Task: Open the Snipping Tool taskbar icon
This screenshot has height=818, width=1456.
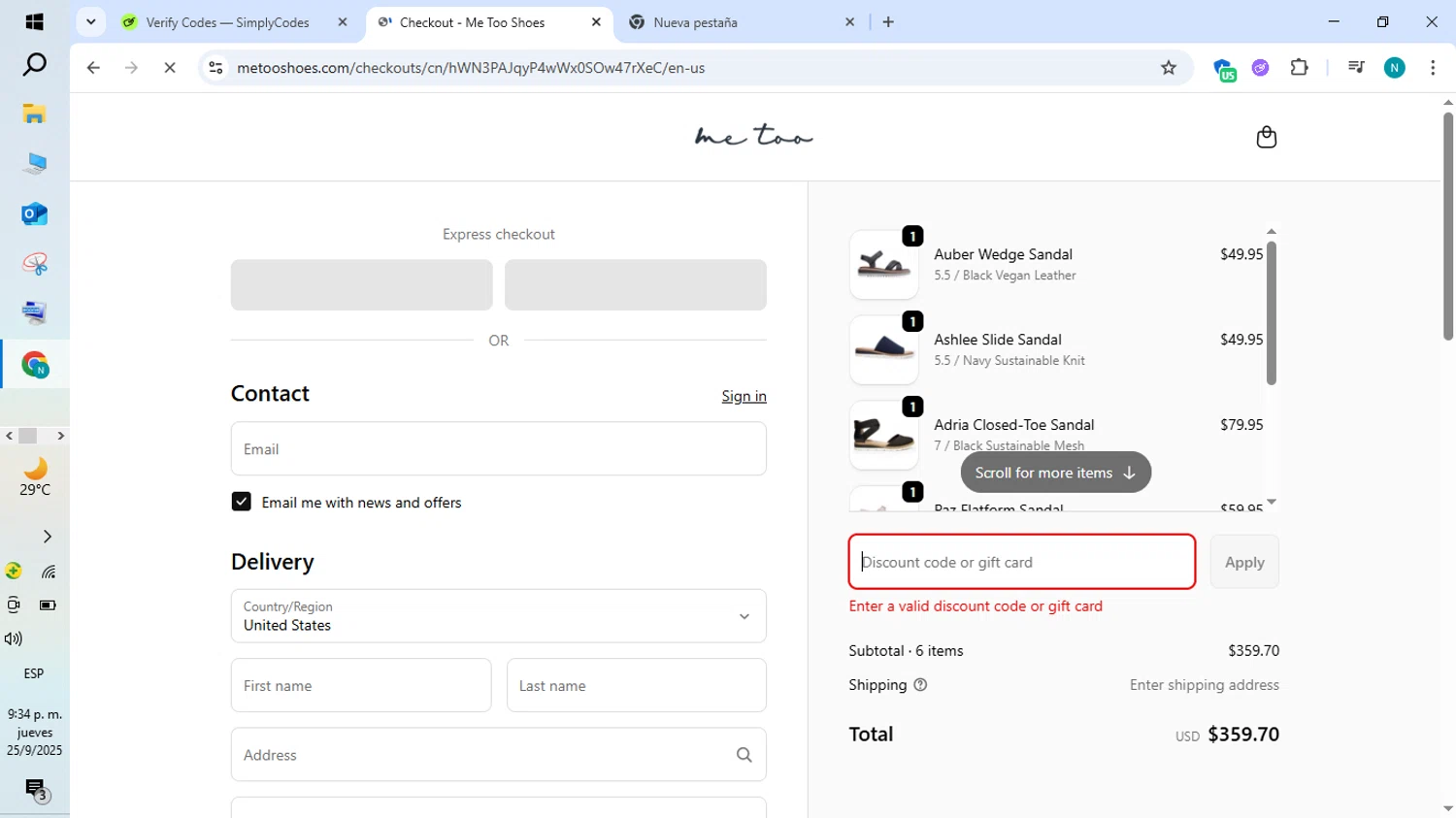Action: pyautogui.click(x=35, y=264)
